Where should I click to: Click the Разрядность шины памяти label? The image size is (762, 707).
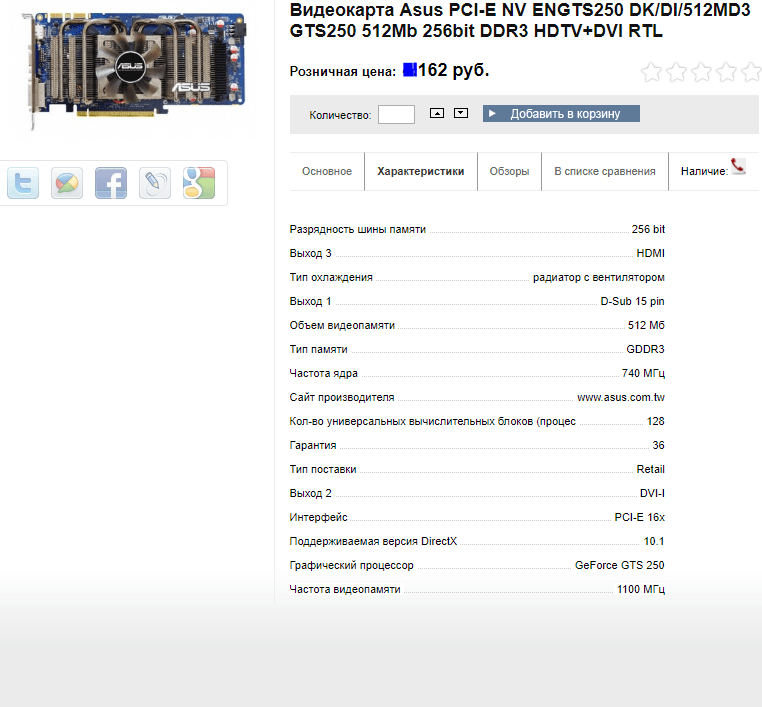[358, 229]
